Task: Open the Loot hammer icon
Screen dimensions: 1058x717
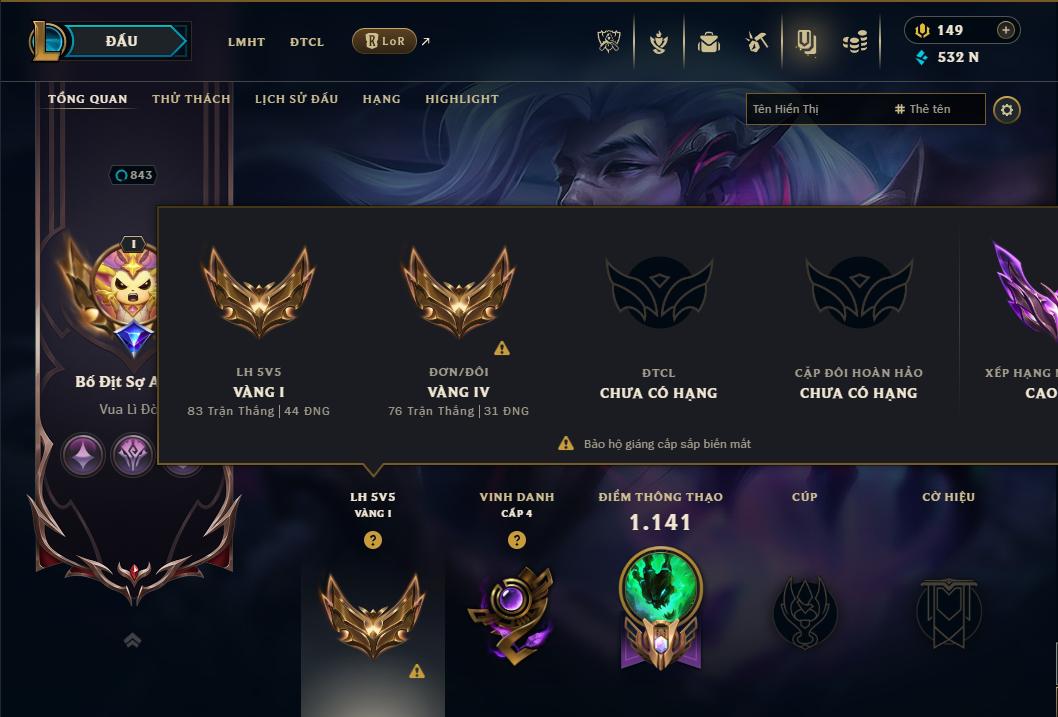Action: (756, 42)
